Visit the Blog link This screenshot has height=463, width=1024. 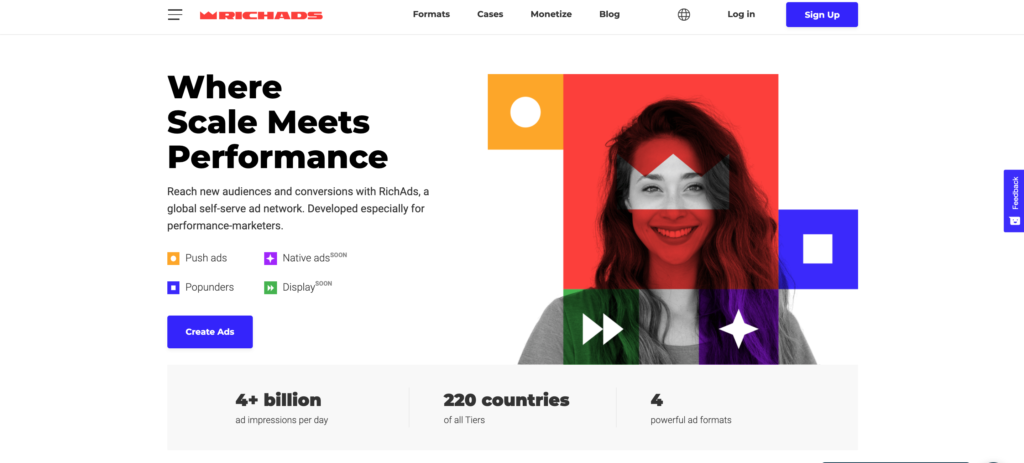(609, 14)
